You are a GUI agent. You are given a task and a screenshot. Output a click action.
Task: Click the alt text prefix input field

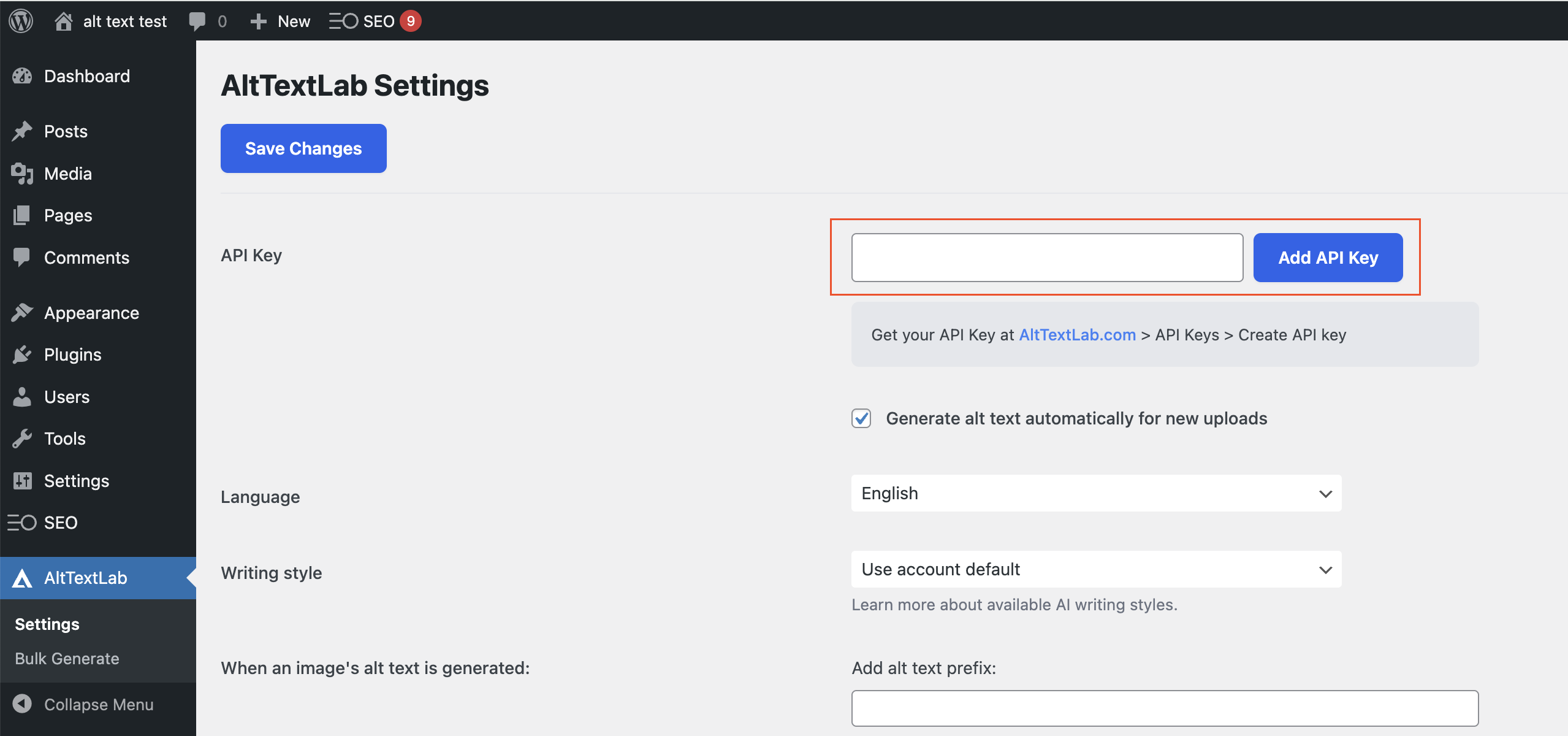(x=1165, y=708)
